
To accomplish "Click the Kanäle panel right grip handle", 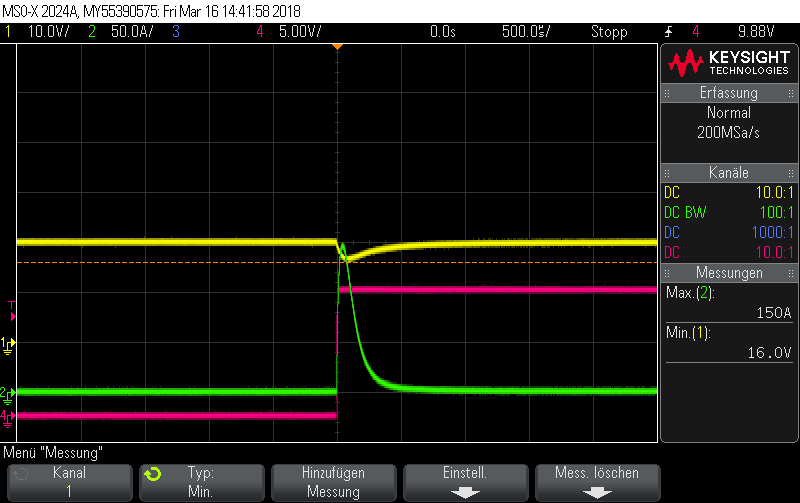I will (791, 173).
